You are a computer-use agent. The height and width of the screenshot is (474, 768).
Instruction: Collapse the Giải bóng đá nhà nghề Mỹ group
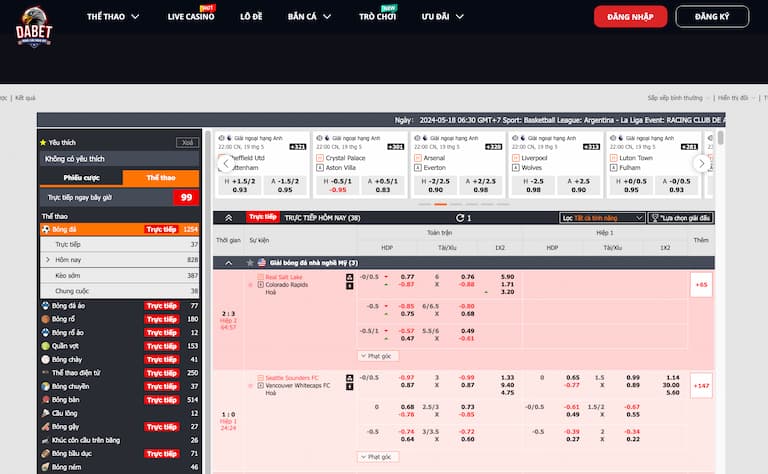pyautogui.click(x=227, y=263)
